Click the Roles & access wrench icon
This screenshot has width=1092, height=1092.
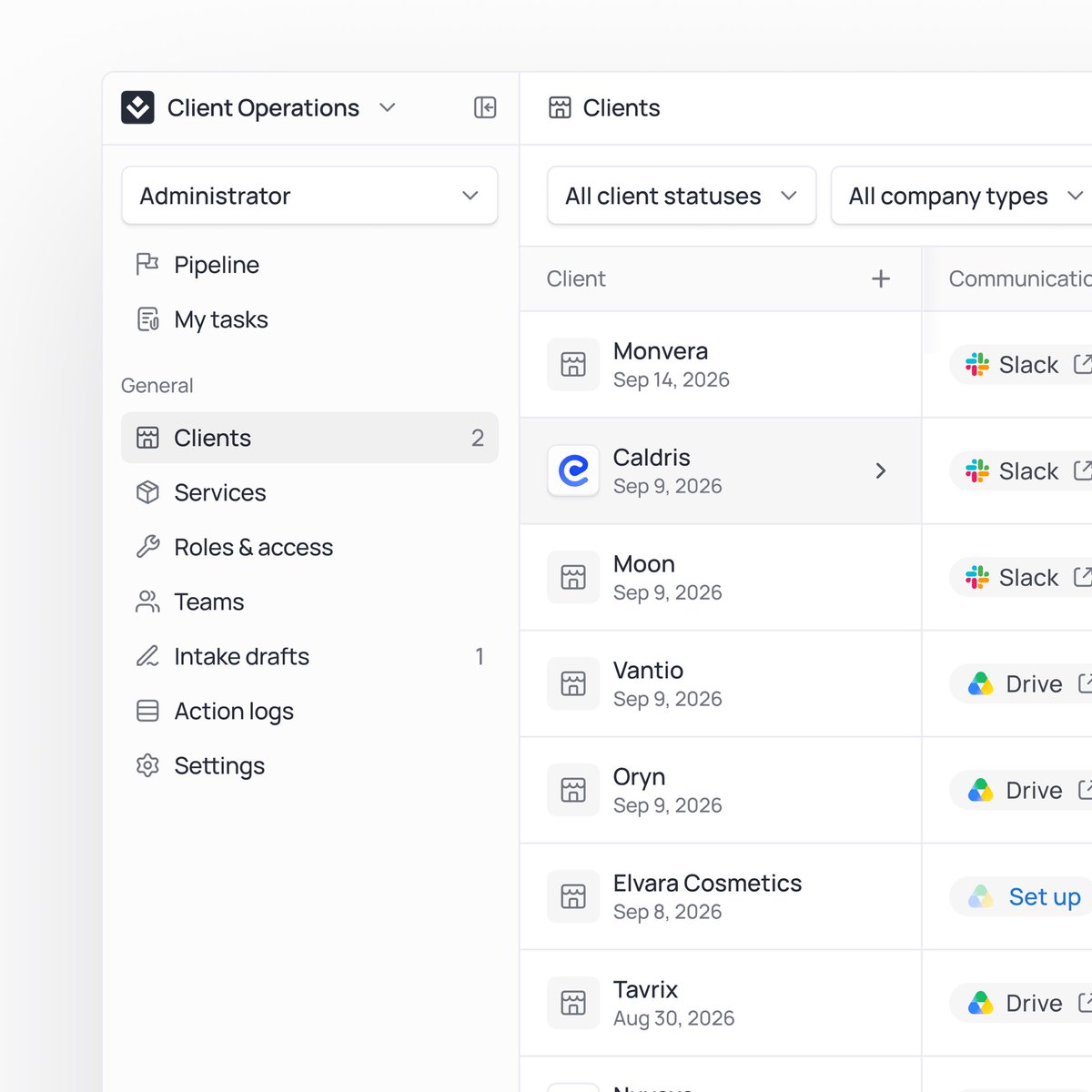(147, 547)
